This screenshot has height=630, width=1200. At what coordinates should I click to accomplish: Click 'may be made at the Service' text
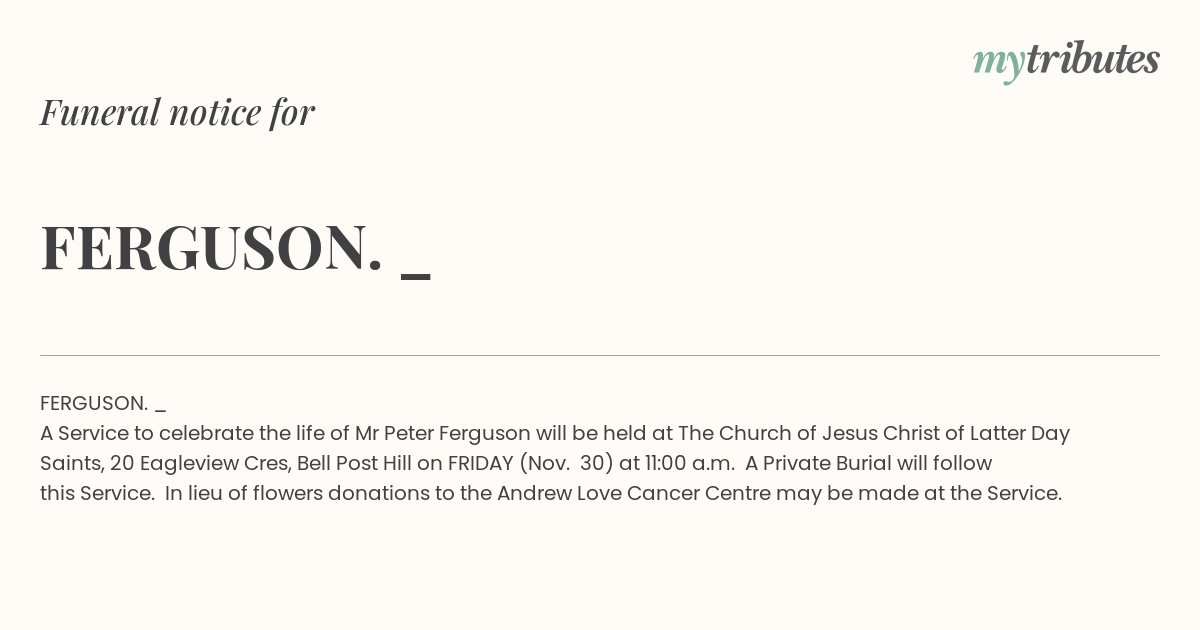coord(919,494)
